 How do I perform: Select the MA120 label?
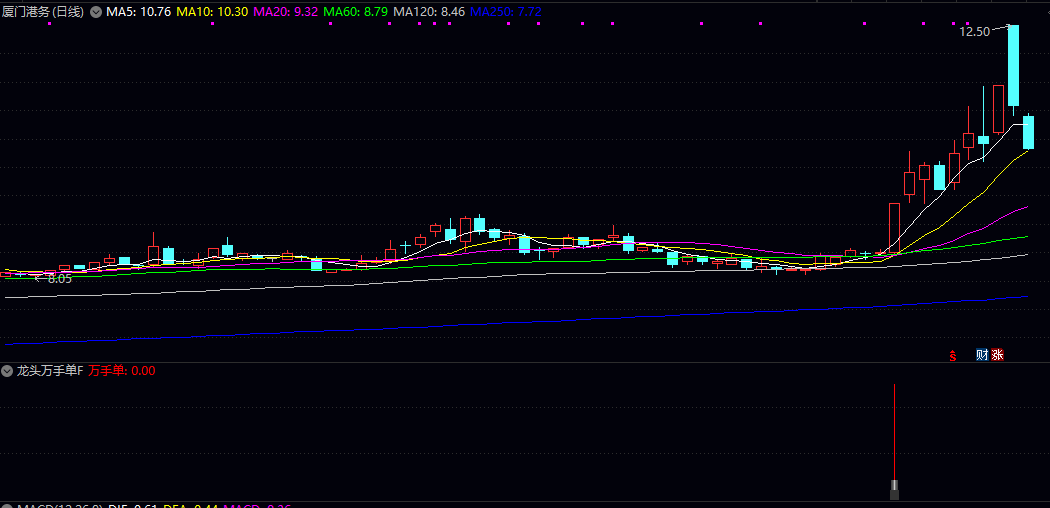pyautogui.click(x=429, y=12)
